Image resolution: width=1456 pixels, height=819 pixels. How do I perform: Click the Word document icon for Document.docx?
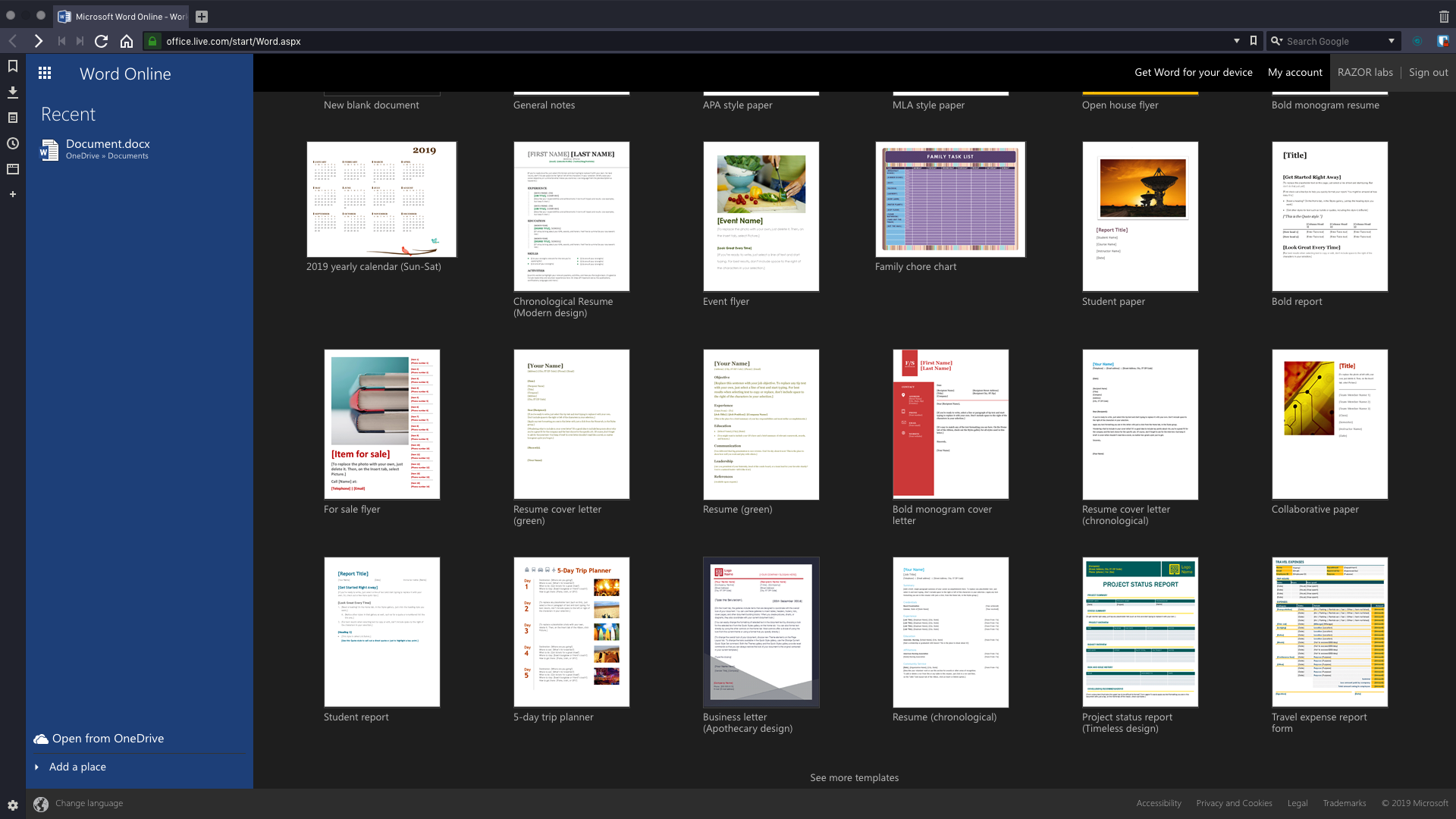49,149
